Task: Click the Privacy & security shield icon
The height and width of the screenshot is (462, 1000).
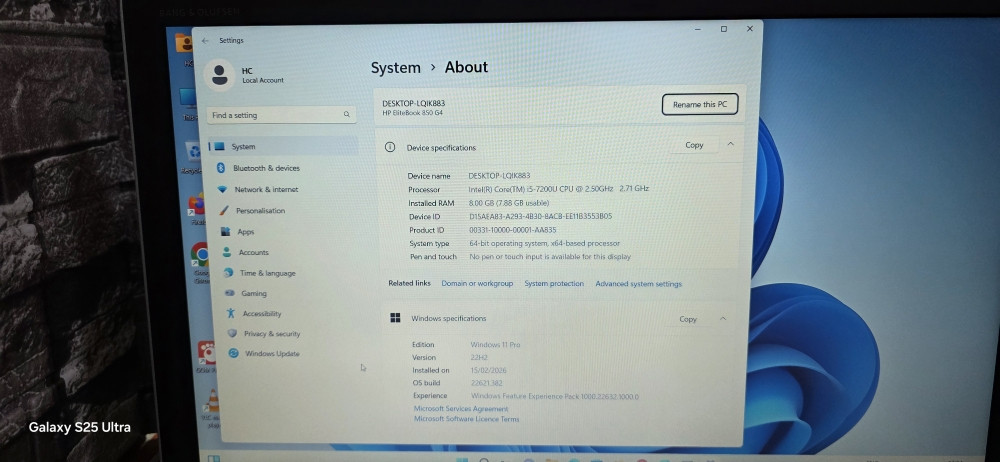Action: coord(232,333)
